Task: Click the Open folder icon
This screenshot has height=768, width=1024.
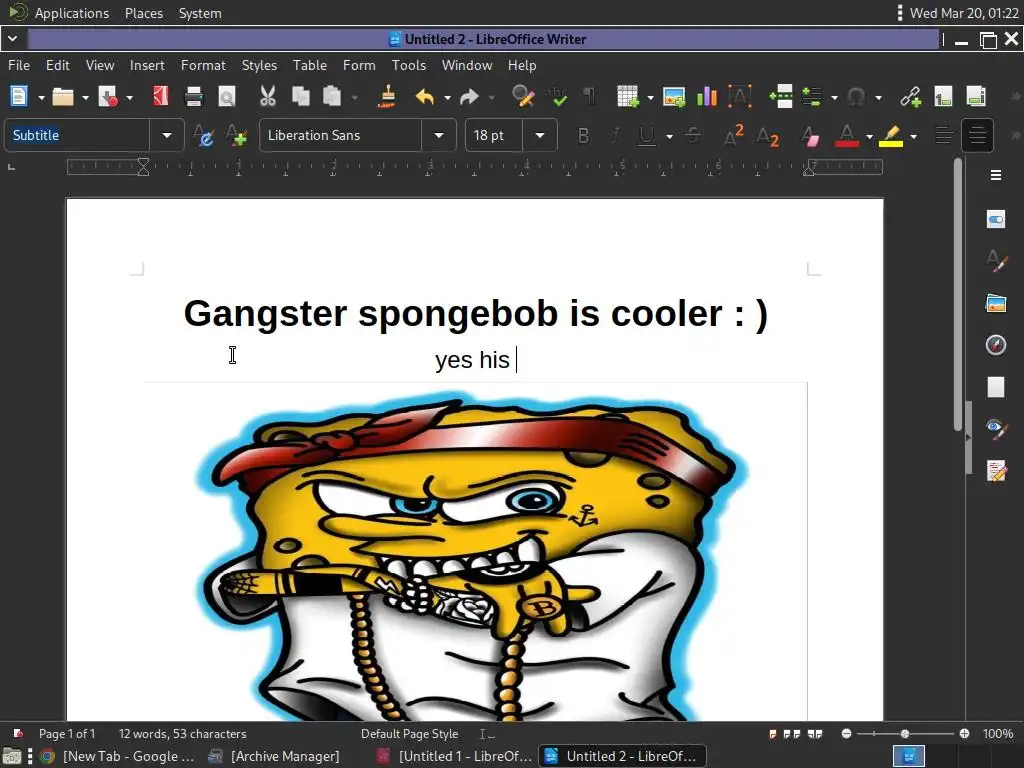Action: [x=63, y=97]
